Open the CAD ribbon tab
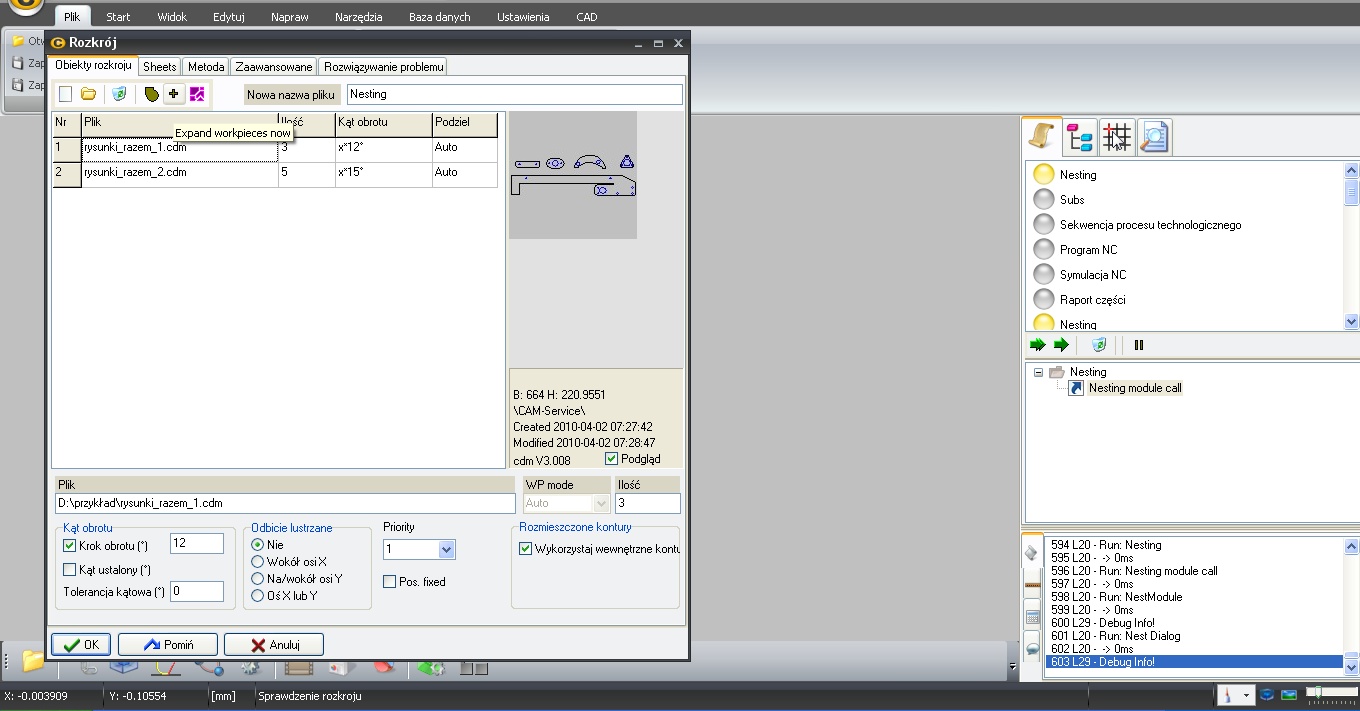The image size is (1360, 711). tap(587, 17)
